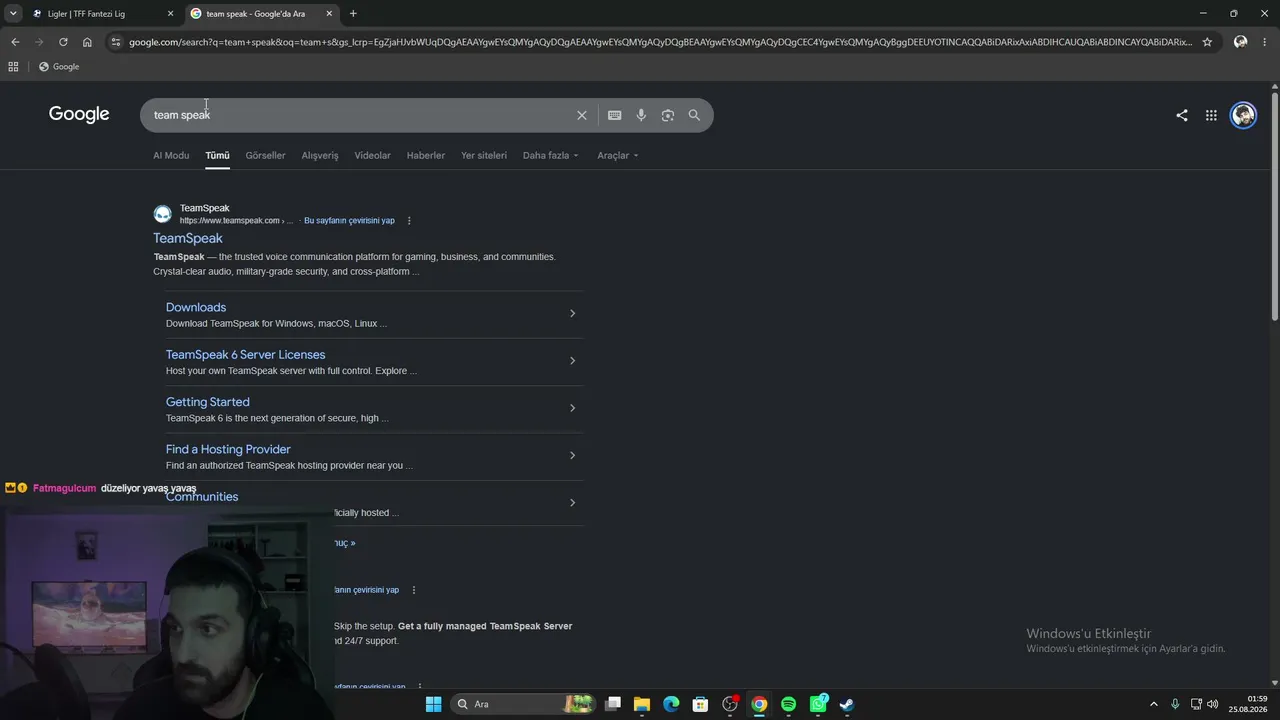1280x720 pixels.
Task: Click the browser address bar URL
Action: (x=660, y=42)
